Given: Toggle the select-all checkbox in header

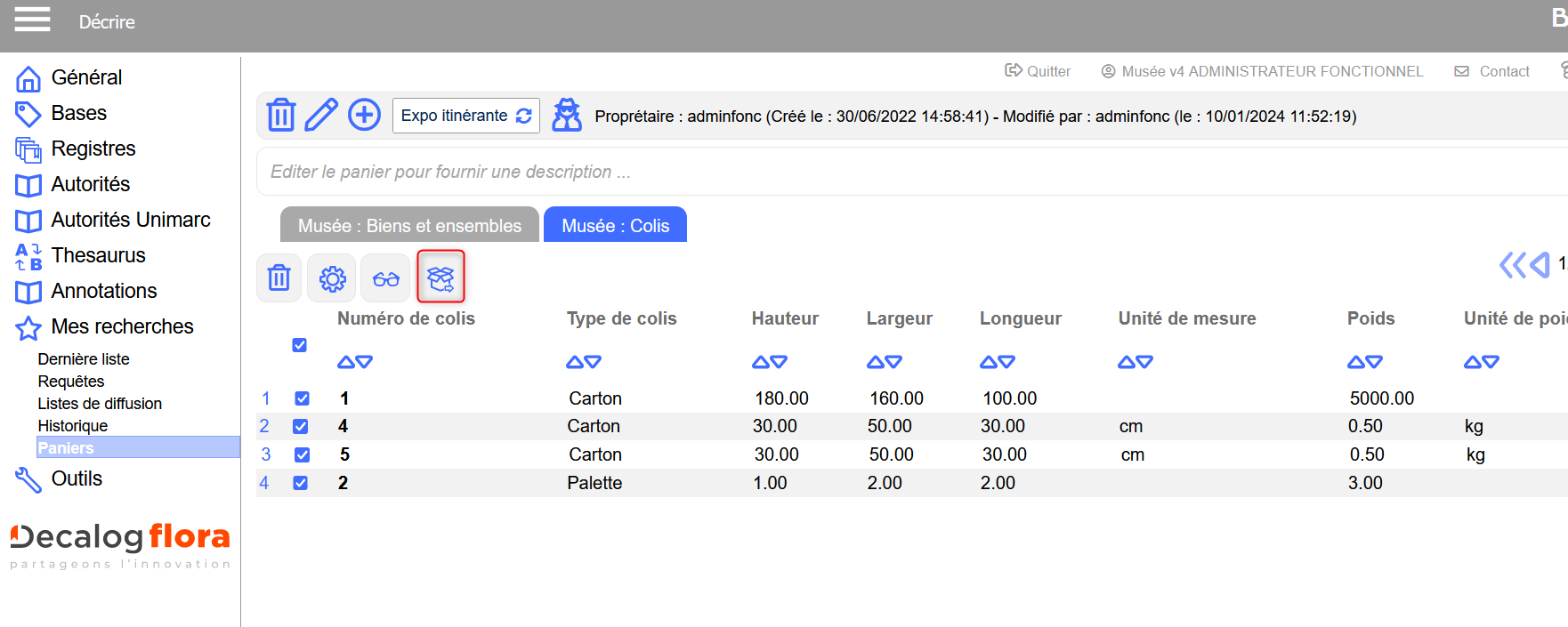Looking at the screenshot, I should [x=300, y=345].
